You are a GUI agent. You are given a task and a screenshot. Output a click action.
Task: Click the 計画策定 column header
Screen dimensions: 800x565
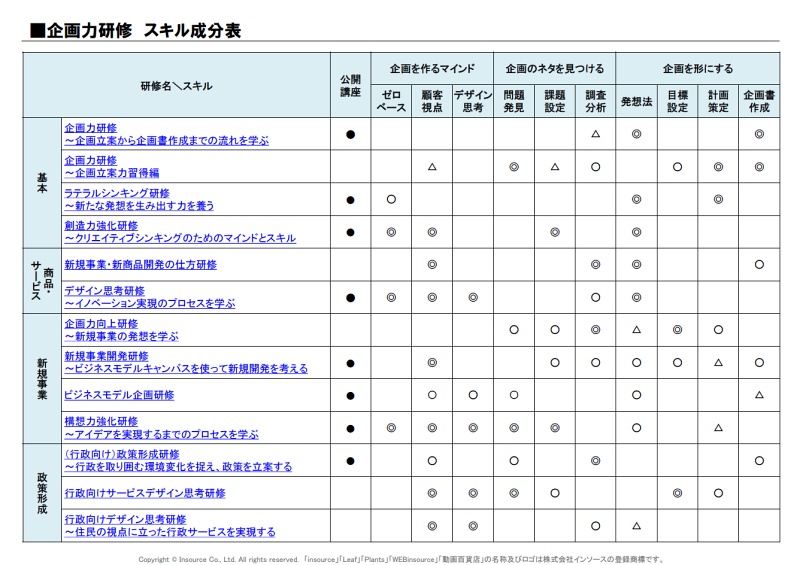pyautogui.click(x=718, y=101)
